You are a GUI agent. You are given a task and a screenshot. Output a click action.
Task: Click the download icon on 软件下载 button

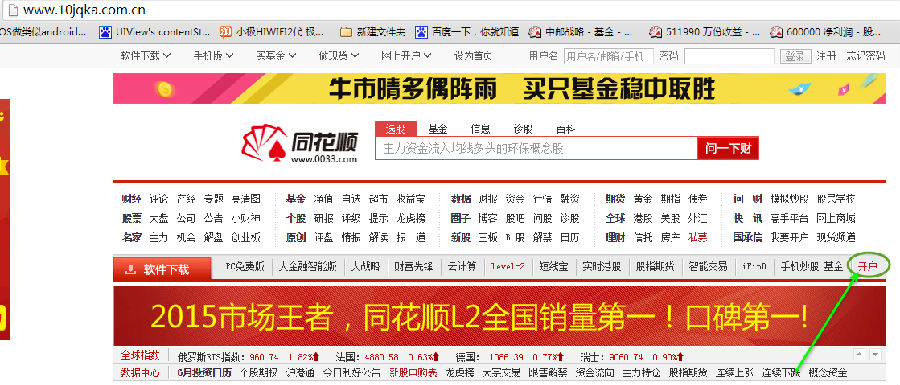(131, 269)
